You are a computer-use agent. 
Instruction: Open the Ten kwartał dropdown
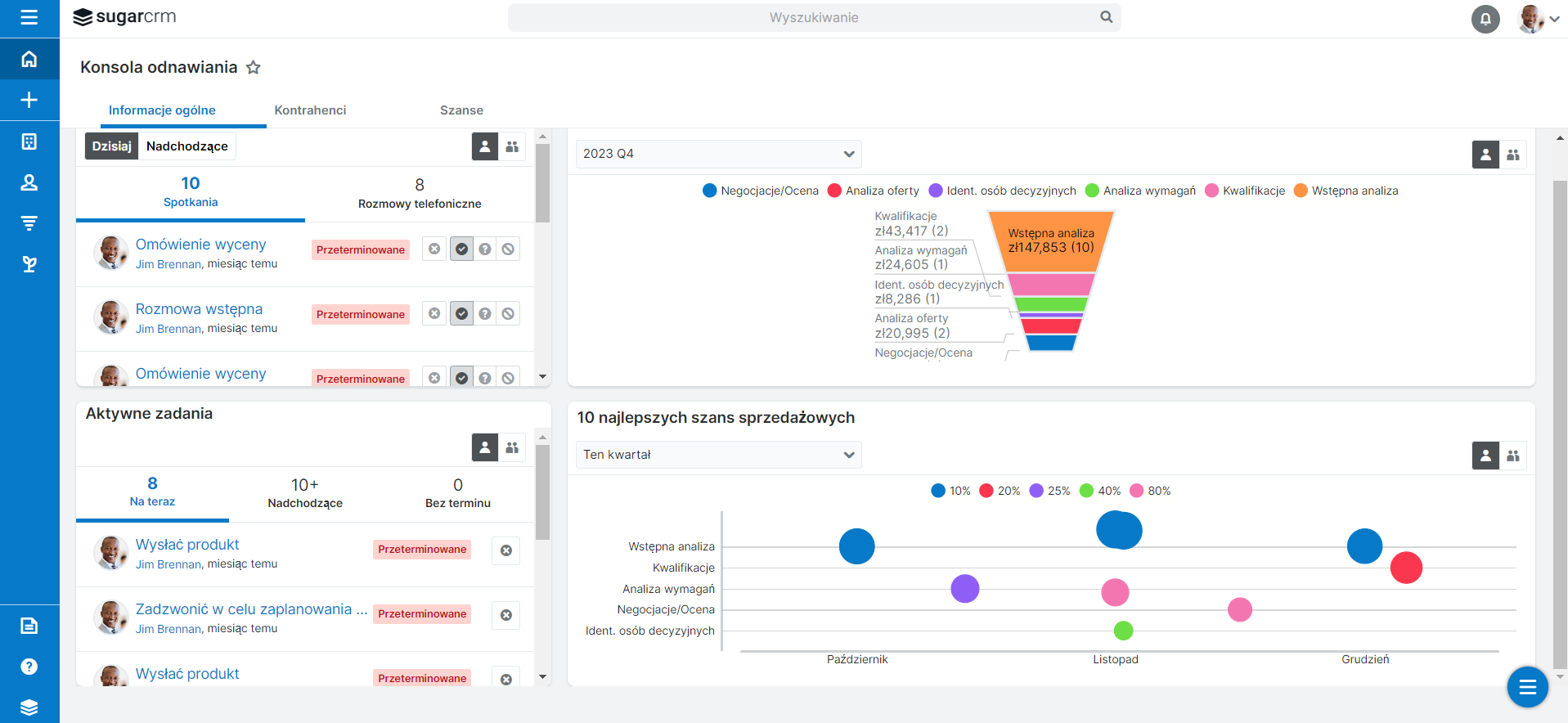pyautogui.click(x=717, y=455)
